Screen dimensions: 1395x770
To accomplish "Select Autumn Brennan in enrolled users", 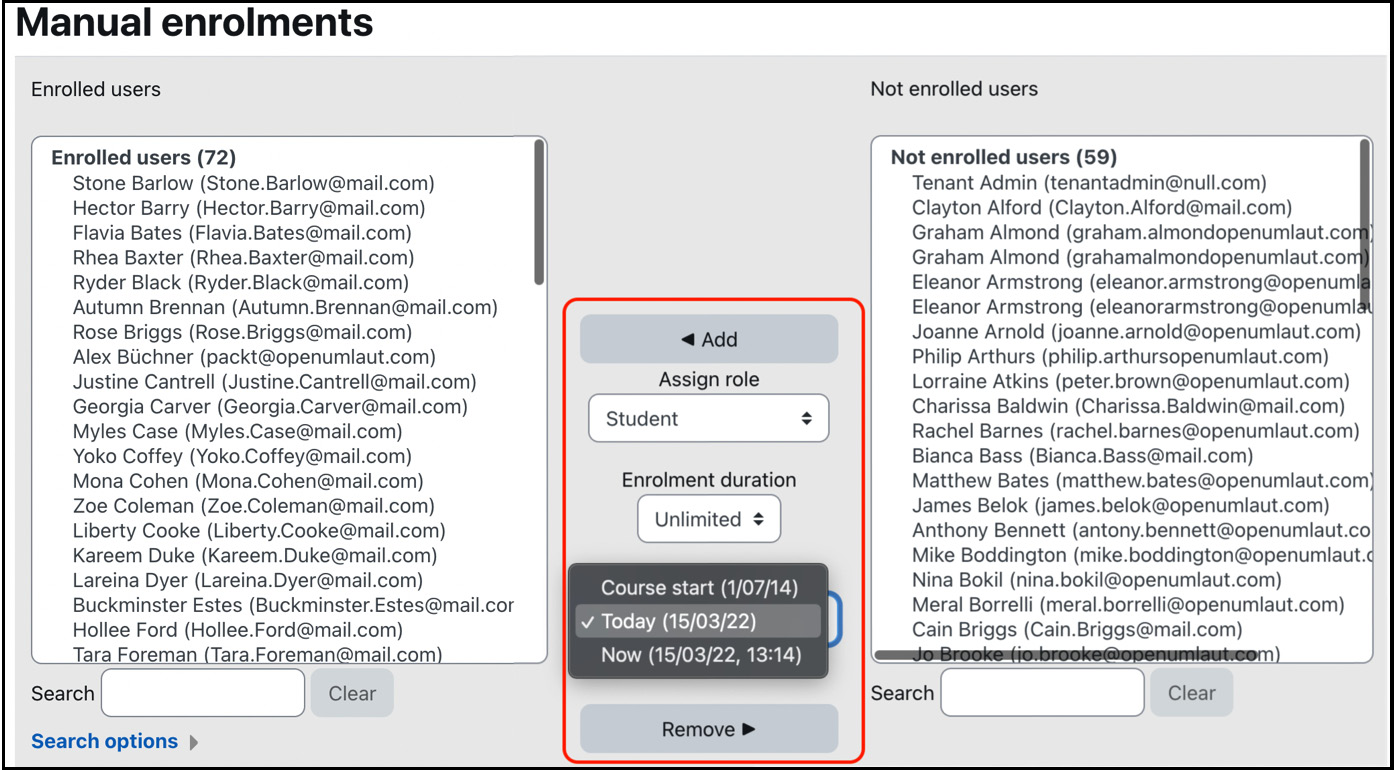I will pyautogui.click(x=285, y=307).
